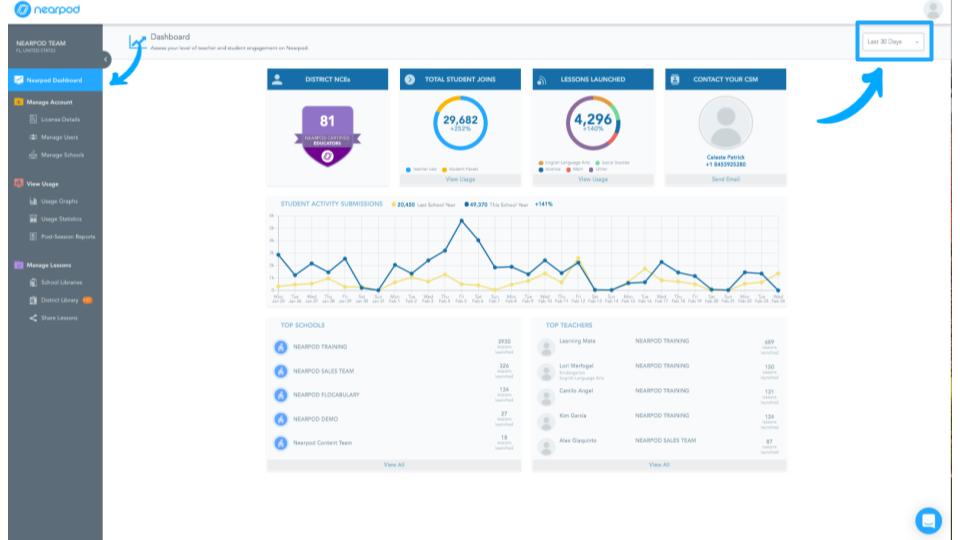
Task: Click Lori Merfogel's avatar in Top Teachers
Action: point(546,372)
